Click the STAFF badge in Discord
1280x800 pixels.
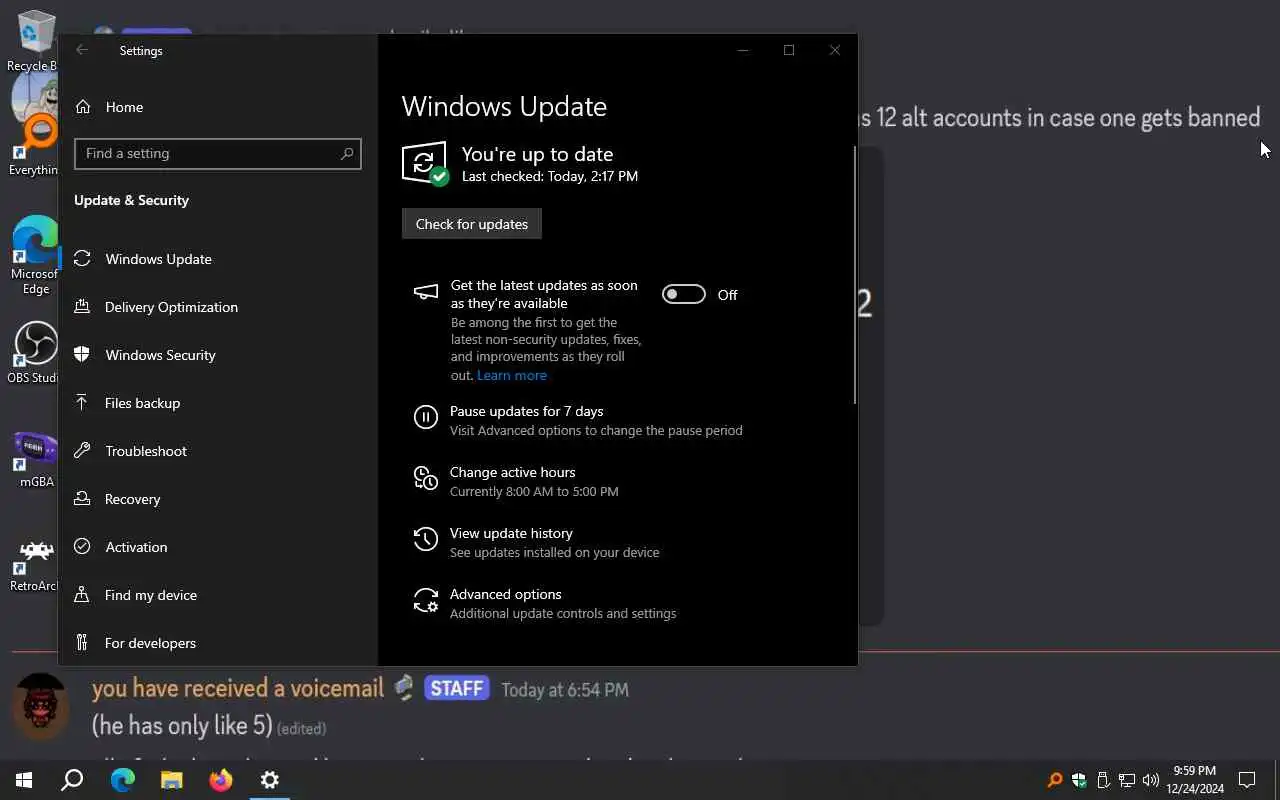click(x=457, y=688)
